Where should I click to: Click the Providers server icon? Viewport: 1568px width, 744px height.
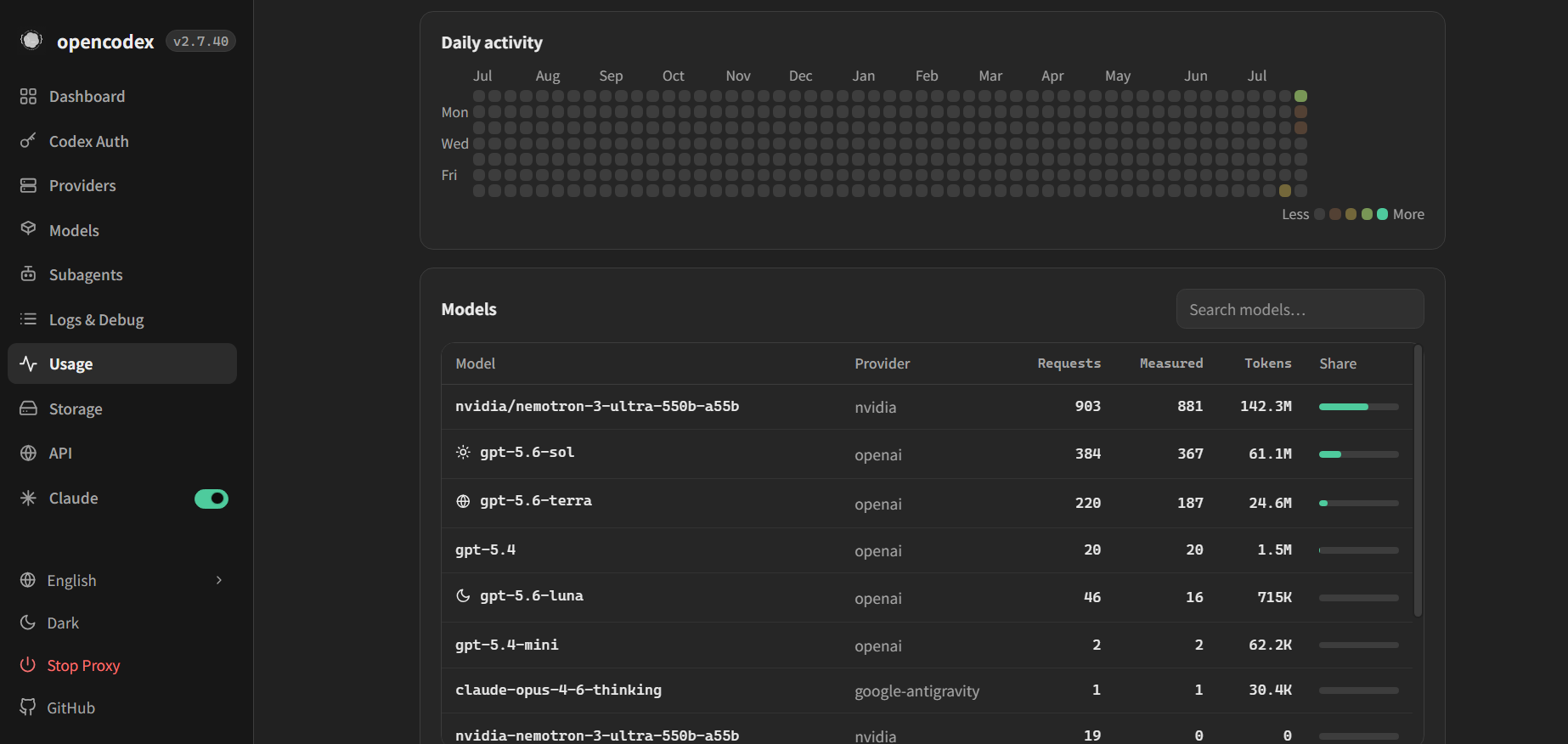point(28,185)
